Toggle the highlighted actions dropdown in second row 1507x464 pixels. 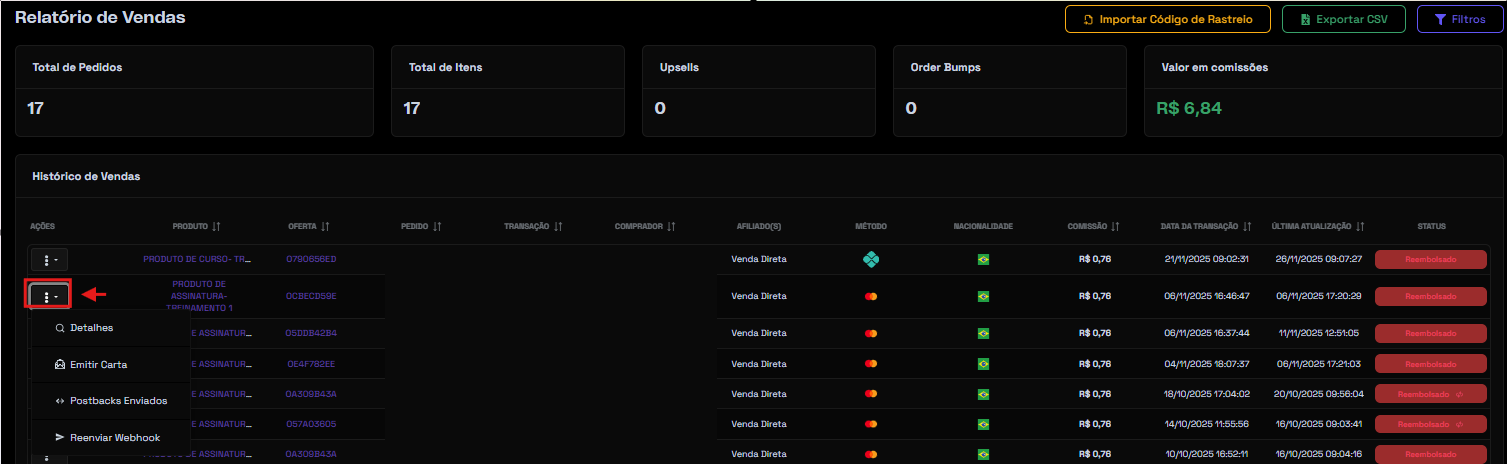pyautogui.click(x=50, y=296)
